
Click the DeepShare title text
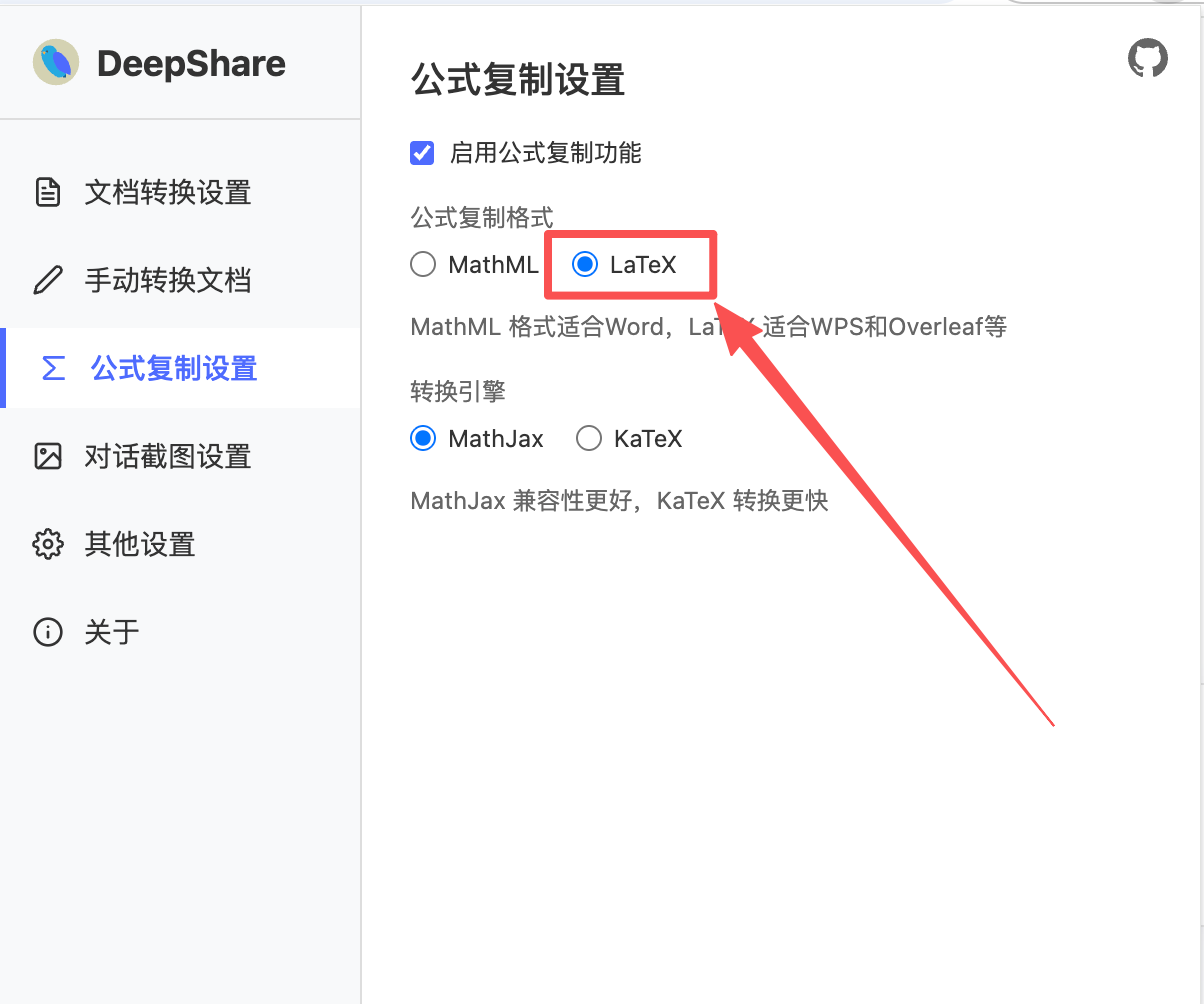(x=191, y=62)
